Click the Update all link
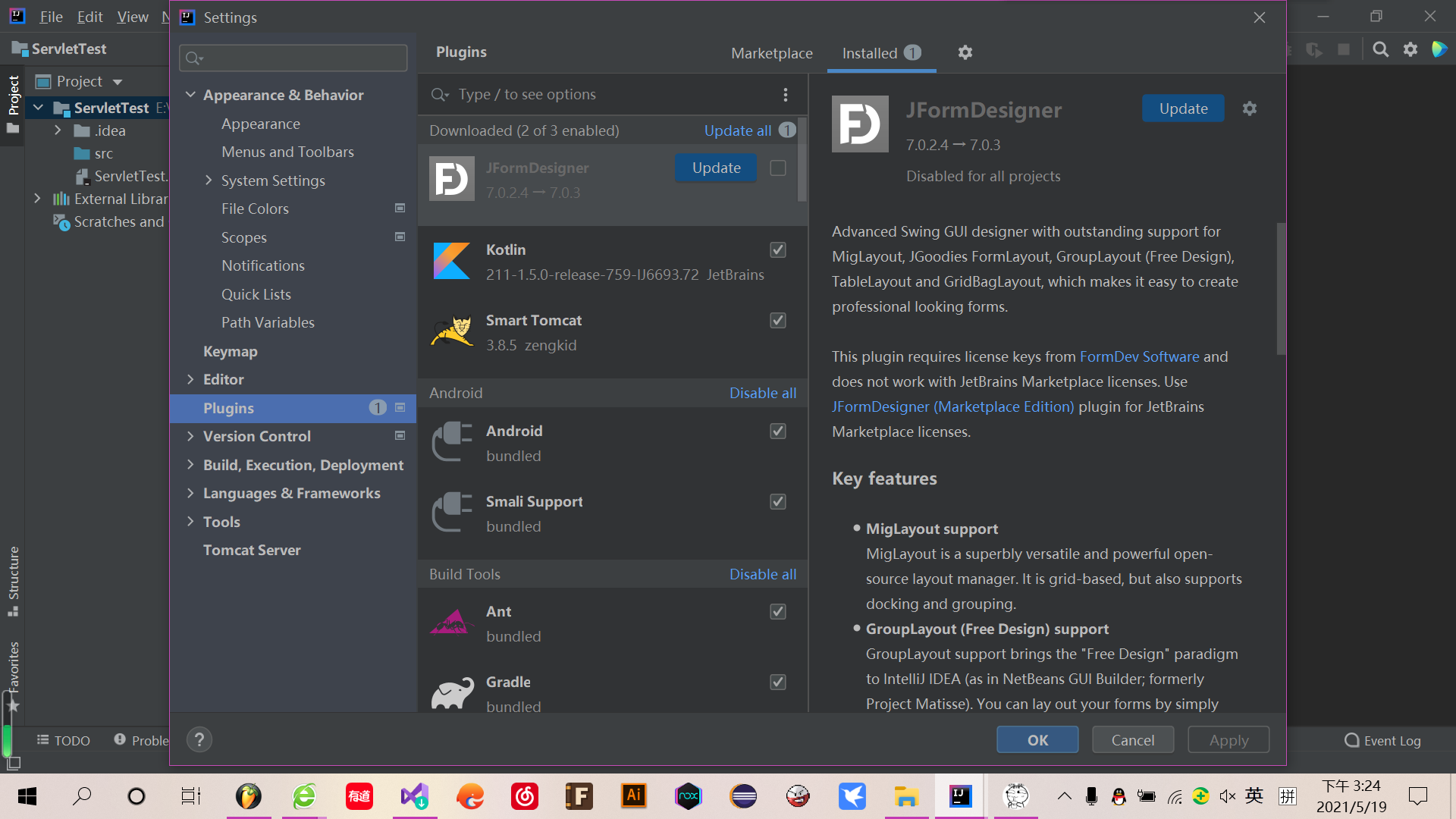Image resolution: width=1456 pixels, height=819 pixels. coord(737,130)
